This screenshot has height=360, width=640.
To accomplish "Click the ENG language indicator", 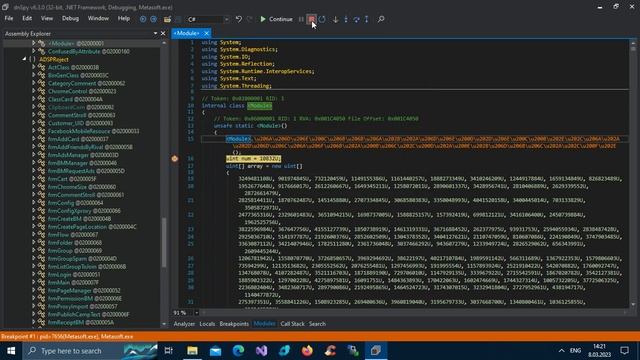I will point(576,351).
